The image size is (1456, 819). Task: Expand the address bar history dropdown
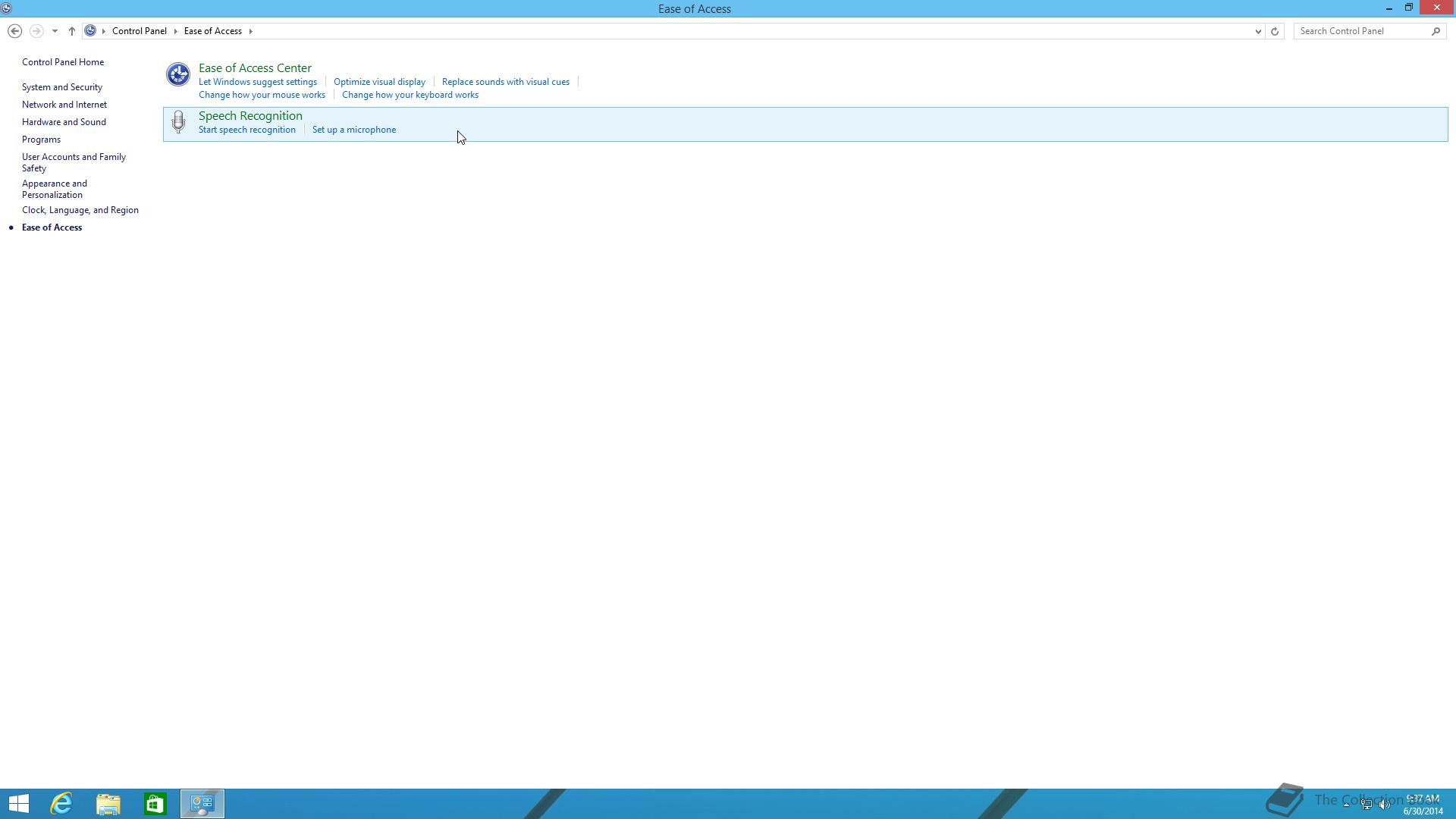1258,31
